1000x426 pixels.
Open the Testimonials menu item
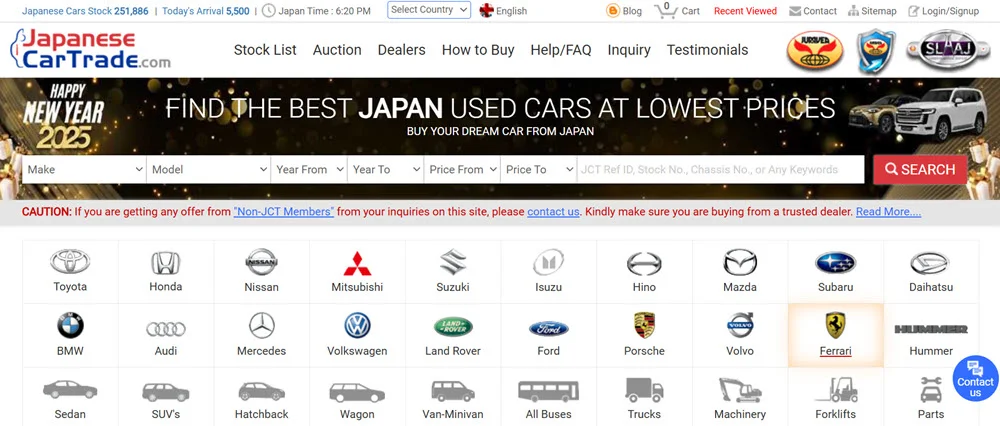tap(707, 50)
